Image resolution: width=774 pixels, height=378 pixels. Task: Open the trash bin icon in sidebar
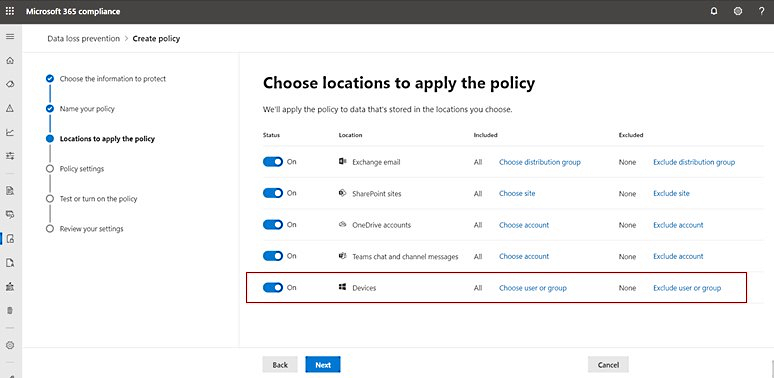point(10,310)
